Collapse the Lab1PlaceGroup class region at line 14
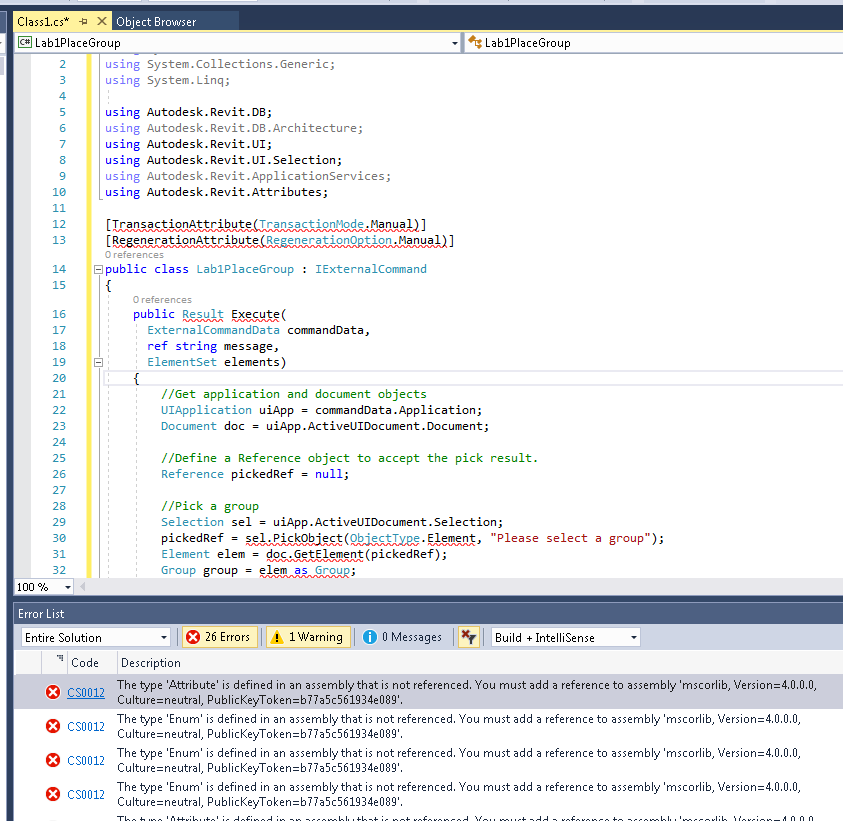The width and height of the screenshot is (843, 821). tap(98, 269)
